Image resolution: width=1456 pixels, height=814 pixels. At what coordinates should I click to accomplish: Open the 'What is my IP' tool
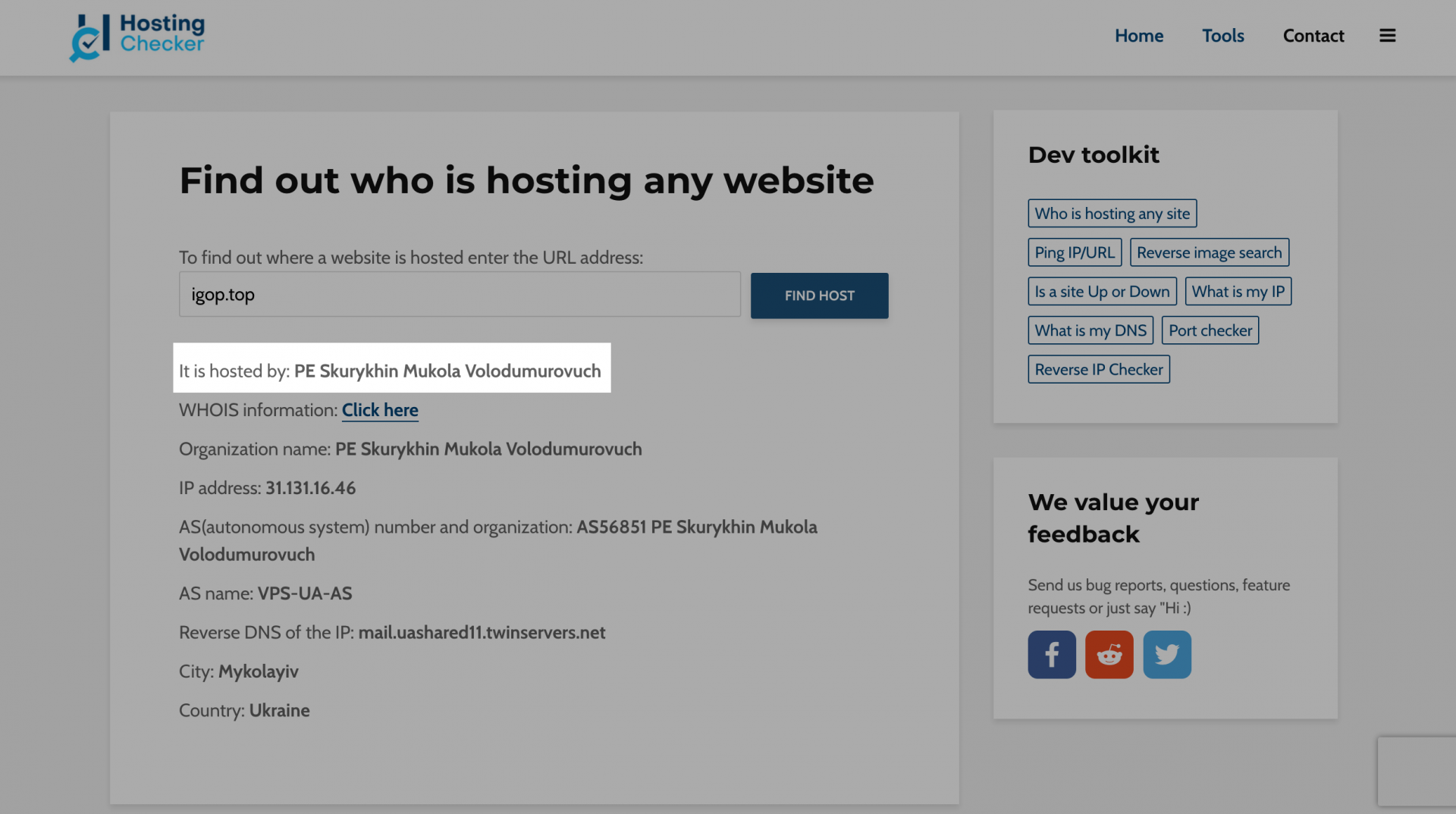click(1238, 291)
